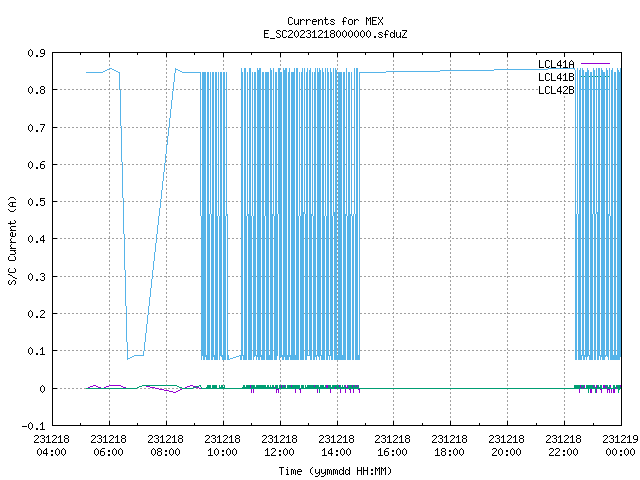Click the 0.3 y-axis tick label
Screen dimensions: 640x480
(36, 277)
